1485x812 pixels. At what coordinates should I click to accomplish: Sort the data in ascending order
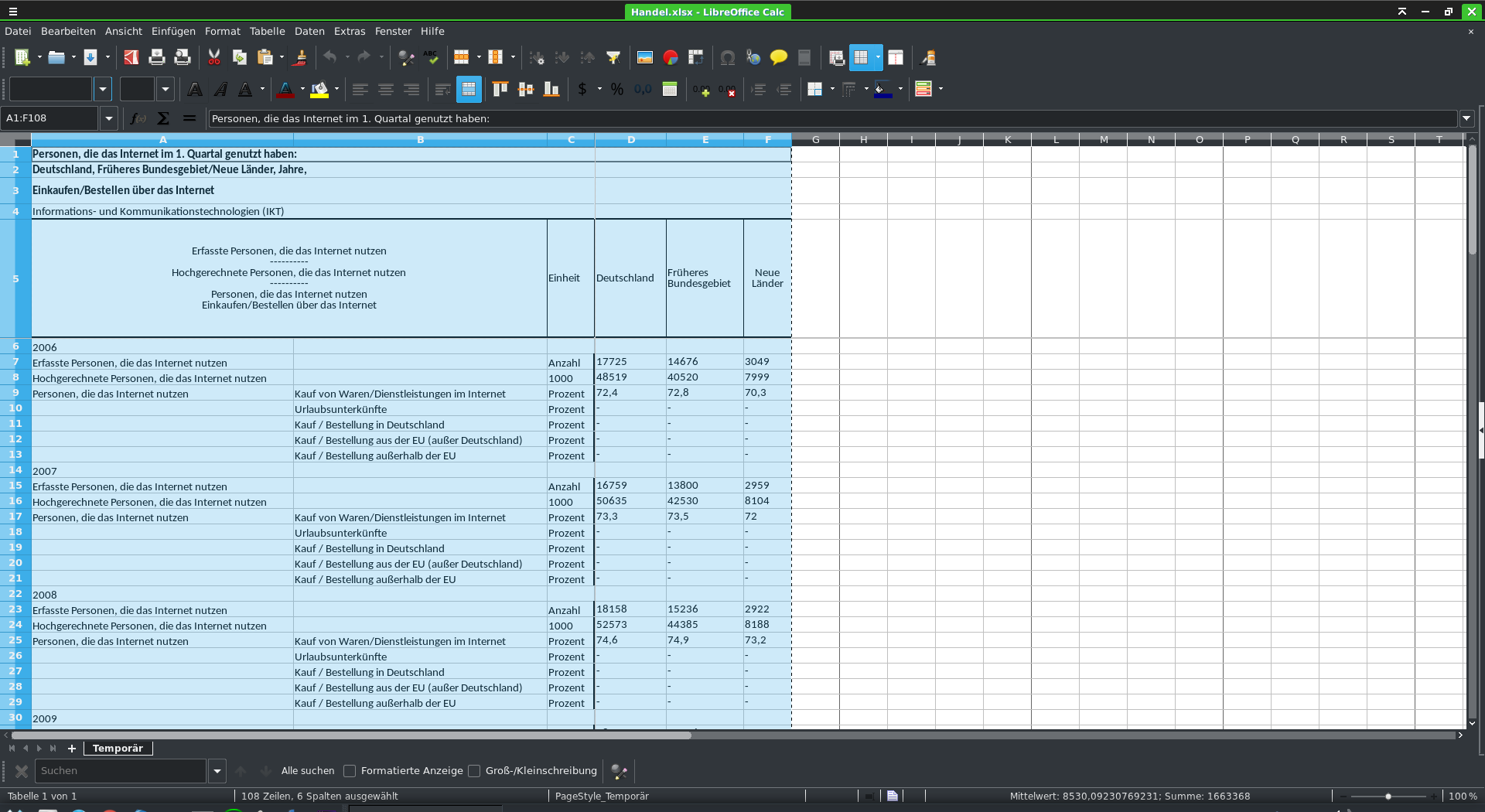[x=562, y=57]
